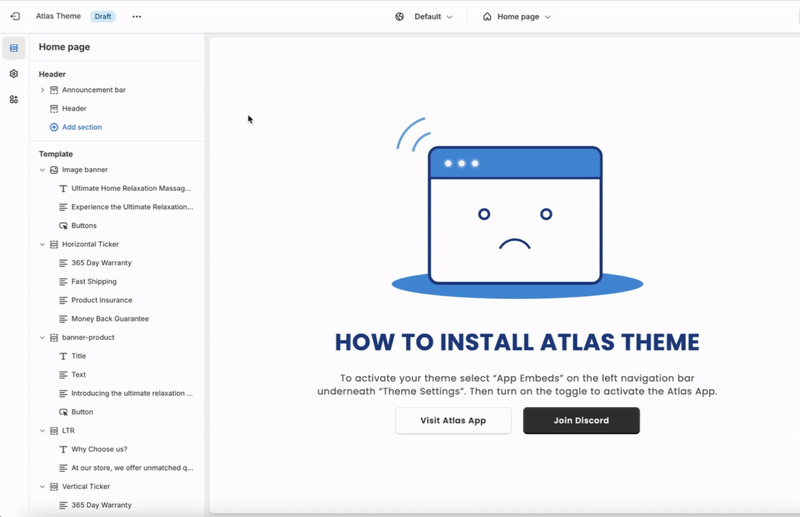This screenshot has height=517, width=800.
Task: Click the Visit Atlas App button
Action: (453, 421)
